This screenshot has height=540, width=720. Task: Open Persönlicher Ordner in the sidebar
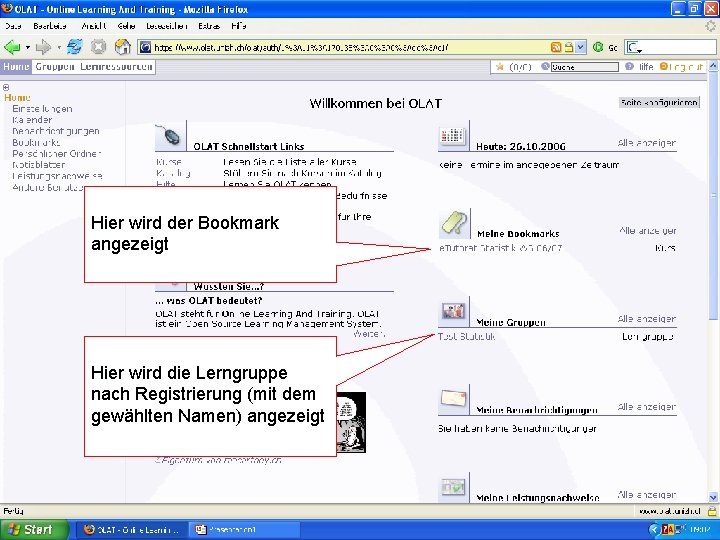56,154
